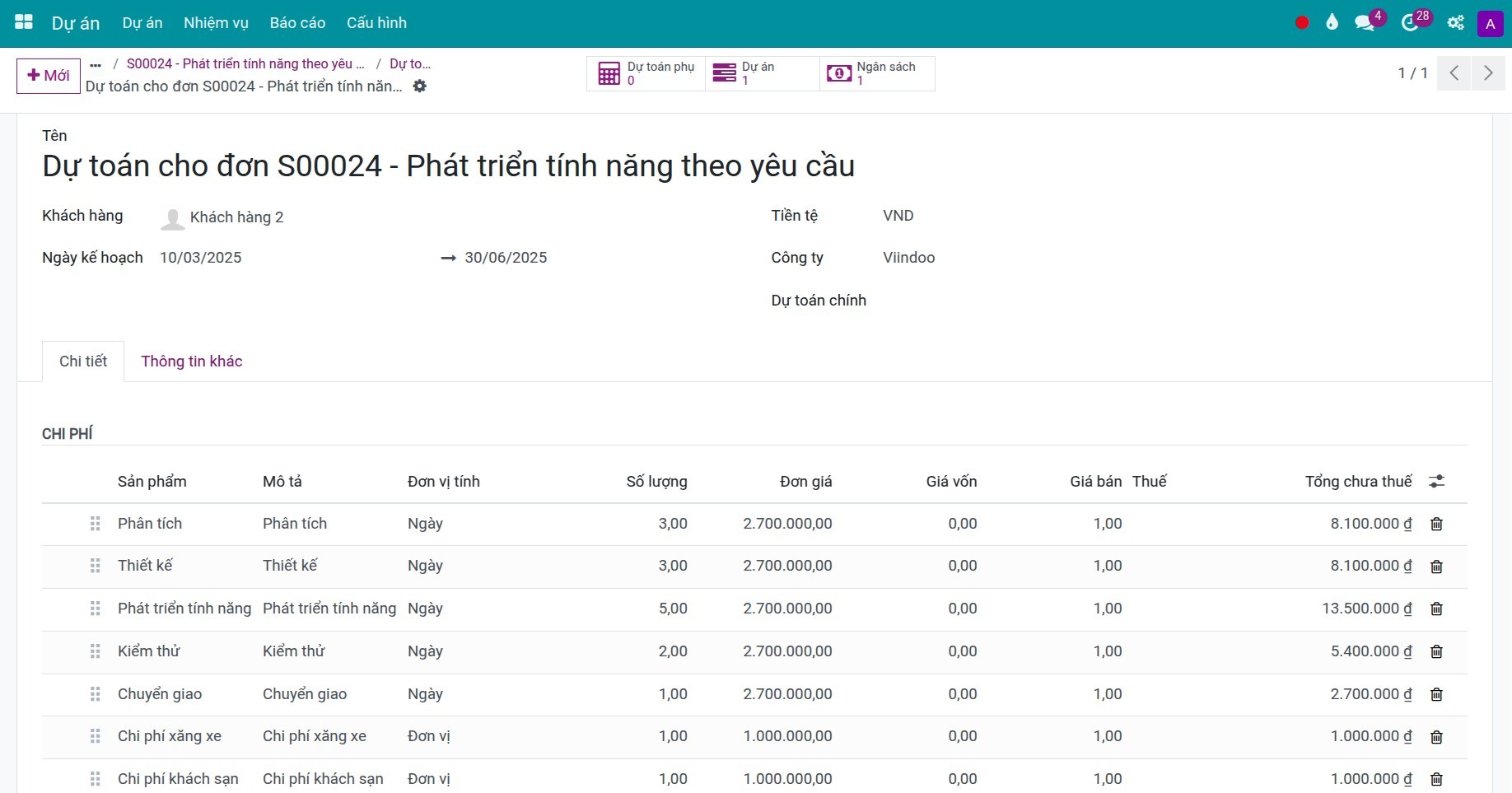Click drag handle of Phân tích row
The image size is (1512, 793).
(96, 524)
